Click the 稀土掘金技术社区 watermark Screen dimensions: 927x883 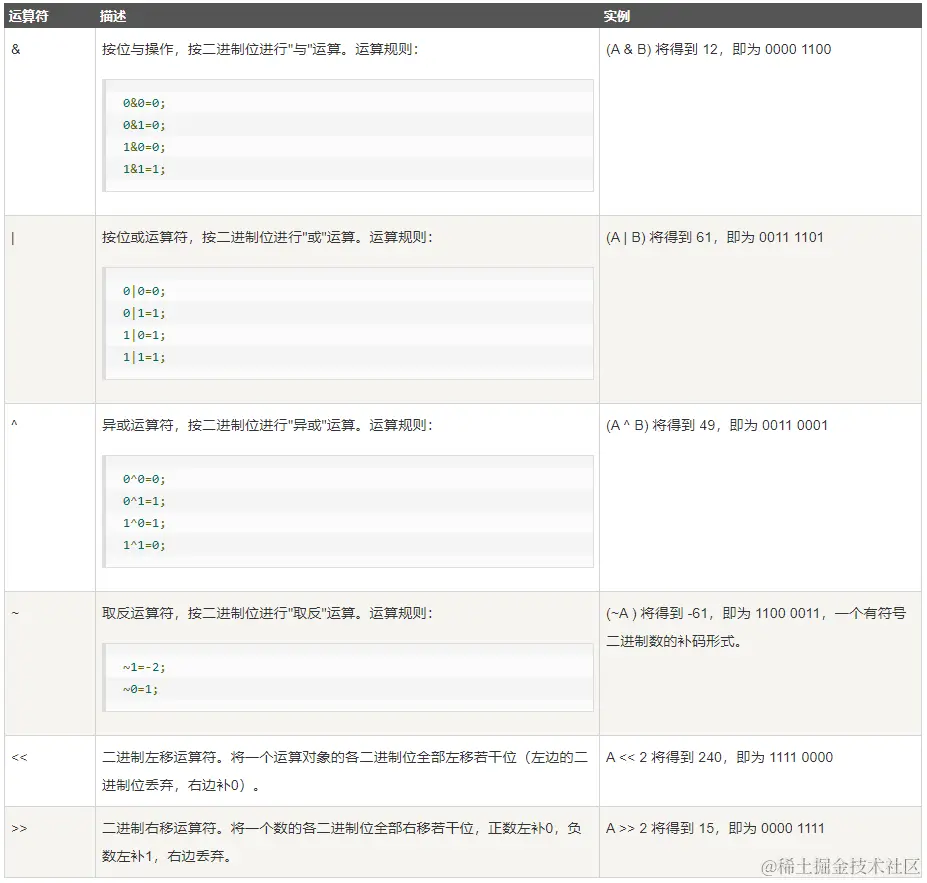coord(843,867)
